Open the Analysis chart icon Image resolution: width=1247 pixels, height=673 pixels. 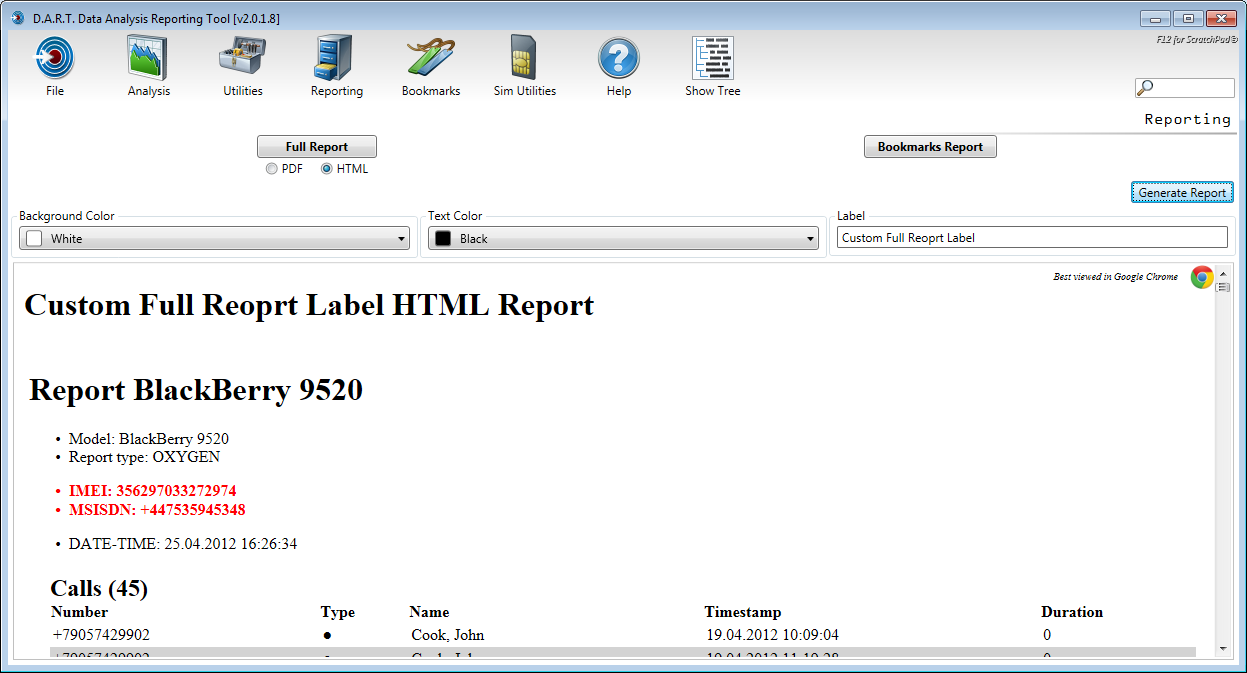(x=148, y=57)
